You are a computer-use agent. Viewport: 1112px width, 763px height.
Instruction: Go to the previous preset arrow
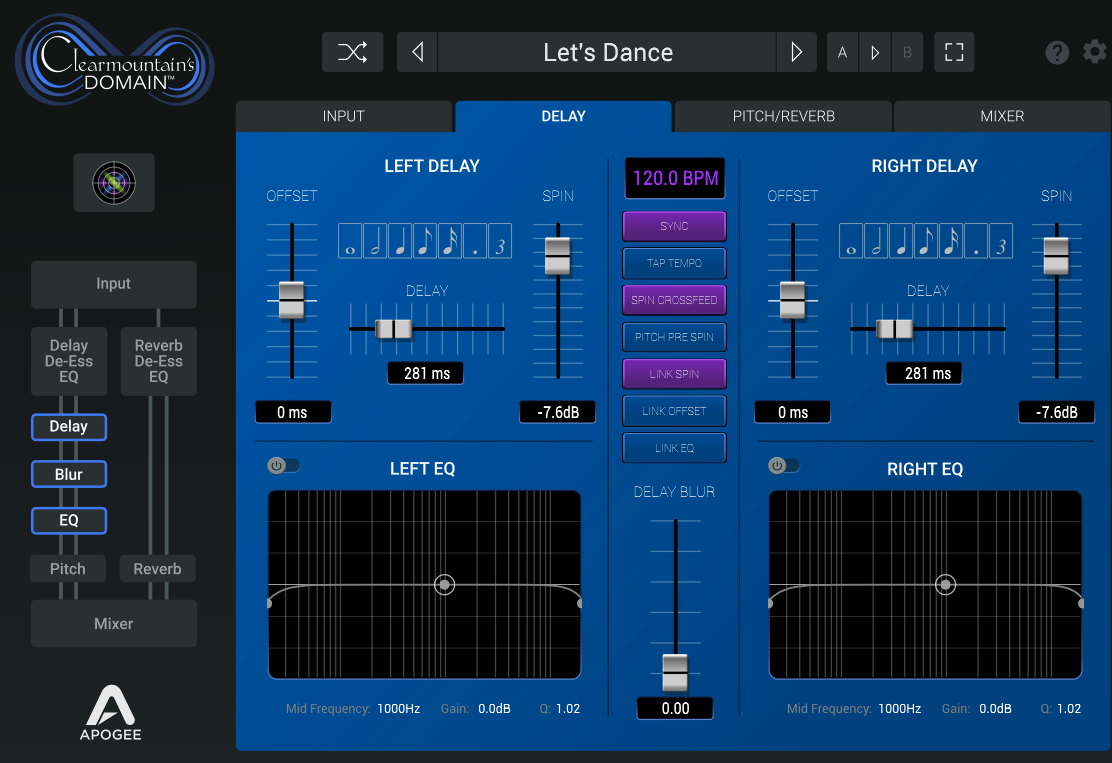tap(418, 52)
